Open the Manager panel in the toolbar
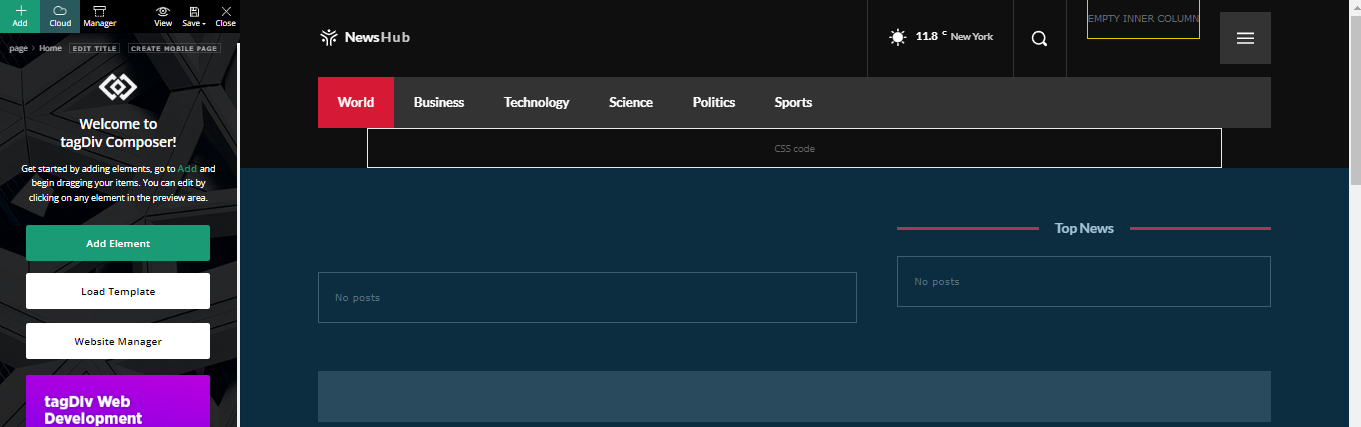The height and width of the screenshot is (427, 1361). coord(99,16)
